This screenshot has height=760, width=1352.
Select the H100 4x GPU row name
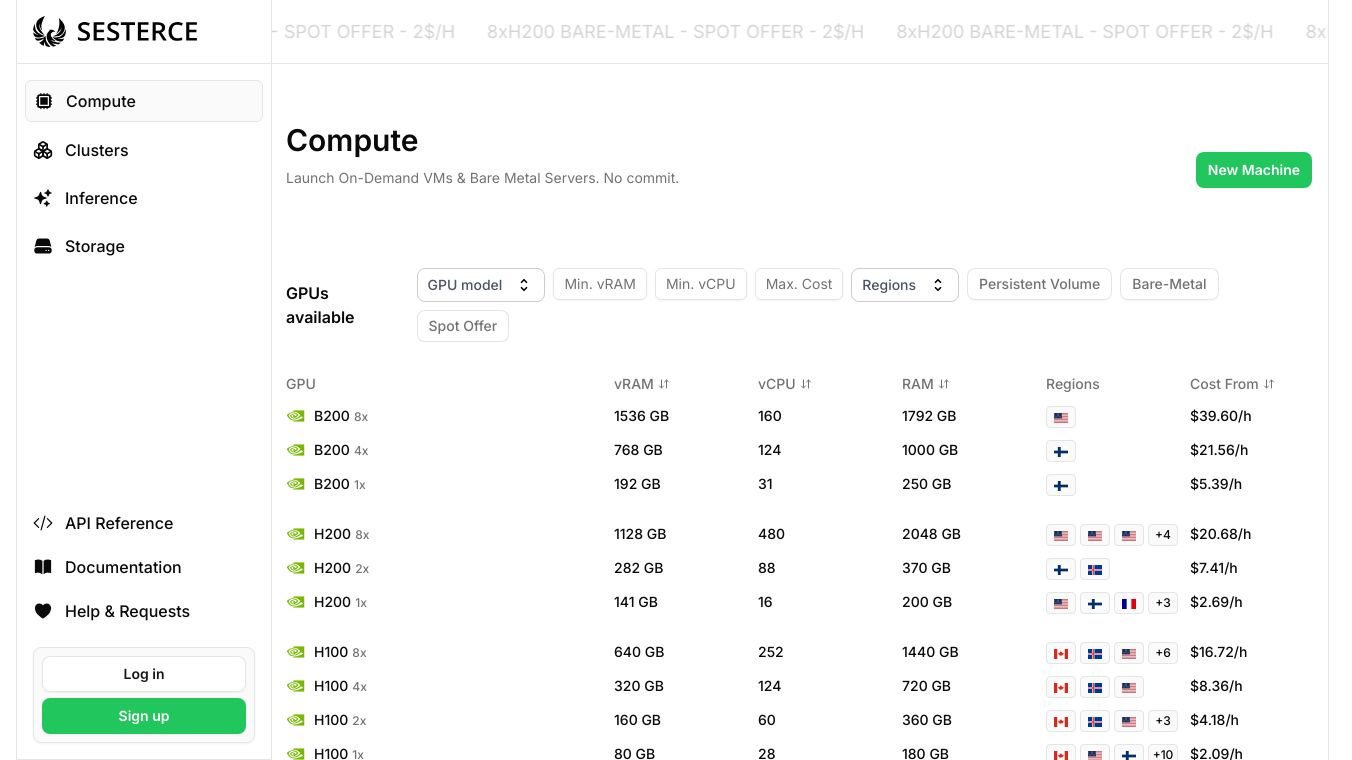pos(340,686)
